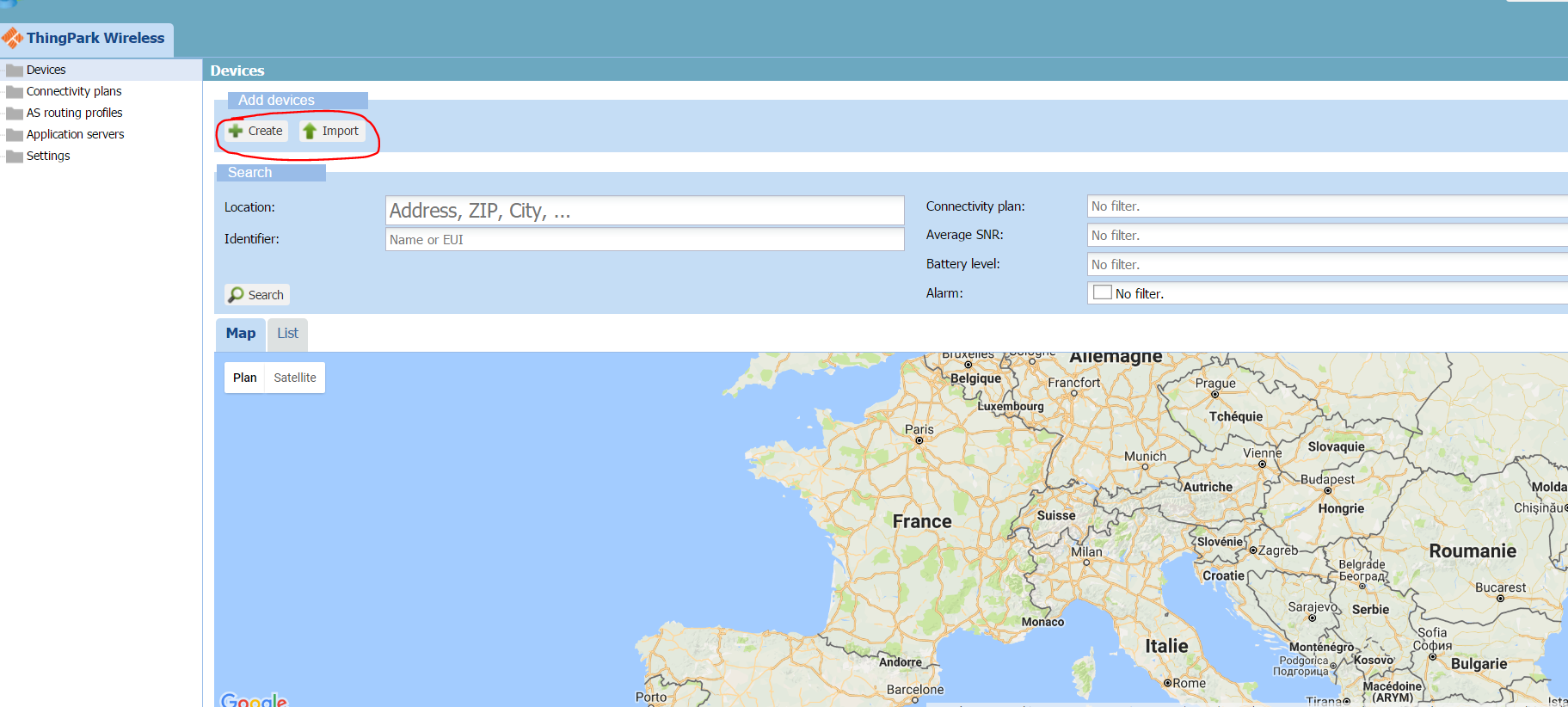Click the Google logo on the map
This screenshot has width=1568, height=707.
[x=254, y=700]
